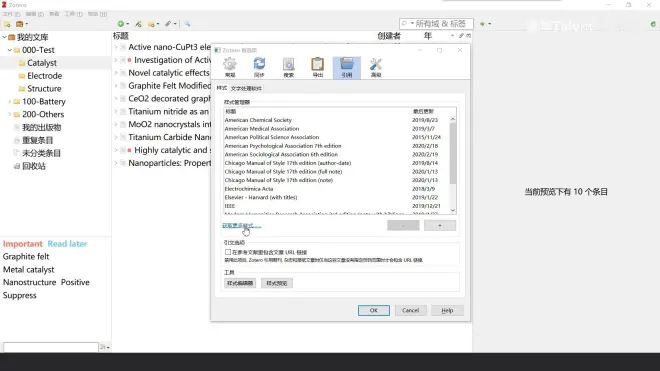Expand the Investigation of Activ item row
Viewport: 660px width, 371px height.
coord(116,60)
